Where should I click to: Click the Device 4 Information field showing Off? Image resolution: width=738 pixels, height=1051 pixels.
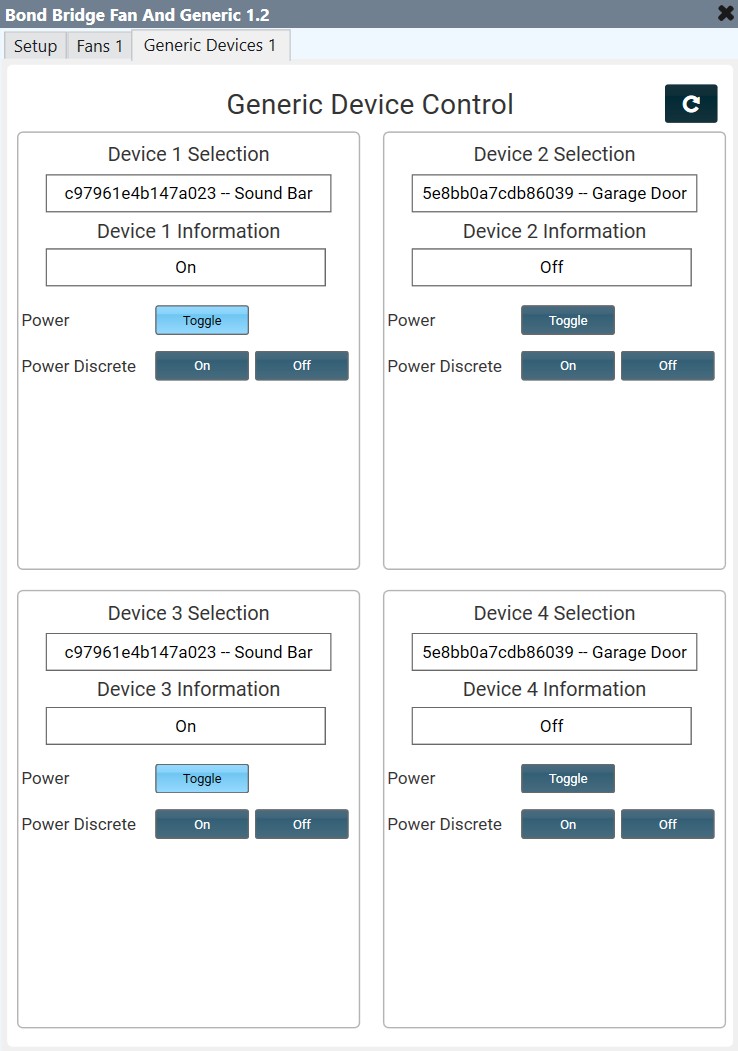(551, 725)
